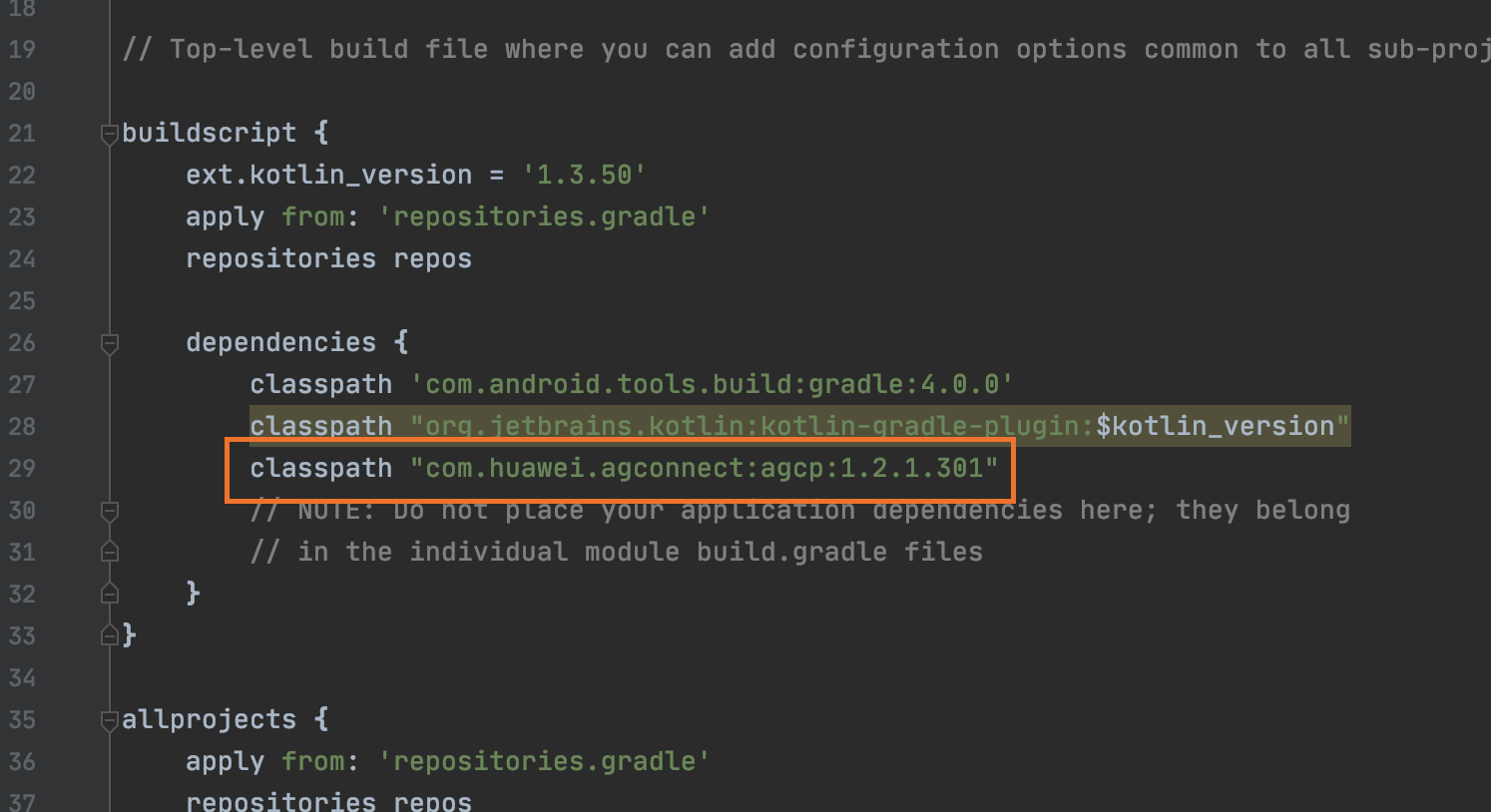Fold the NOTE comment block on line 30

click(110, 511)
